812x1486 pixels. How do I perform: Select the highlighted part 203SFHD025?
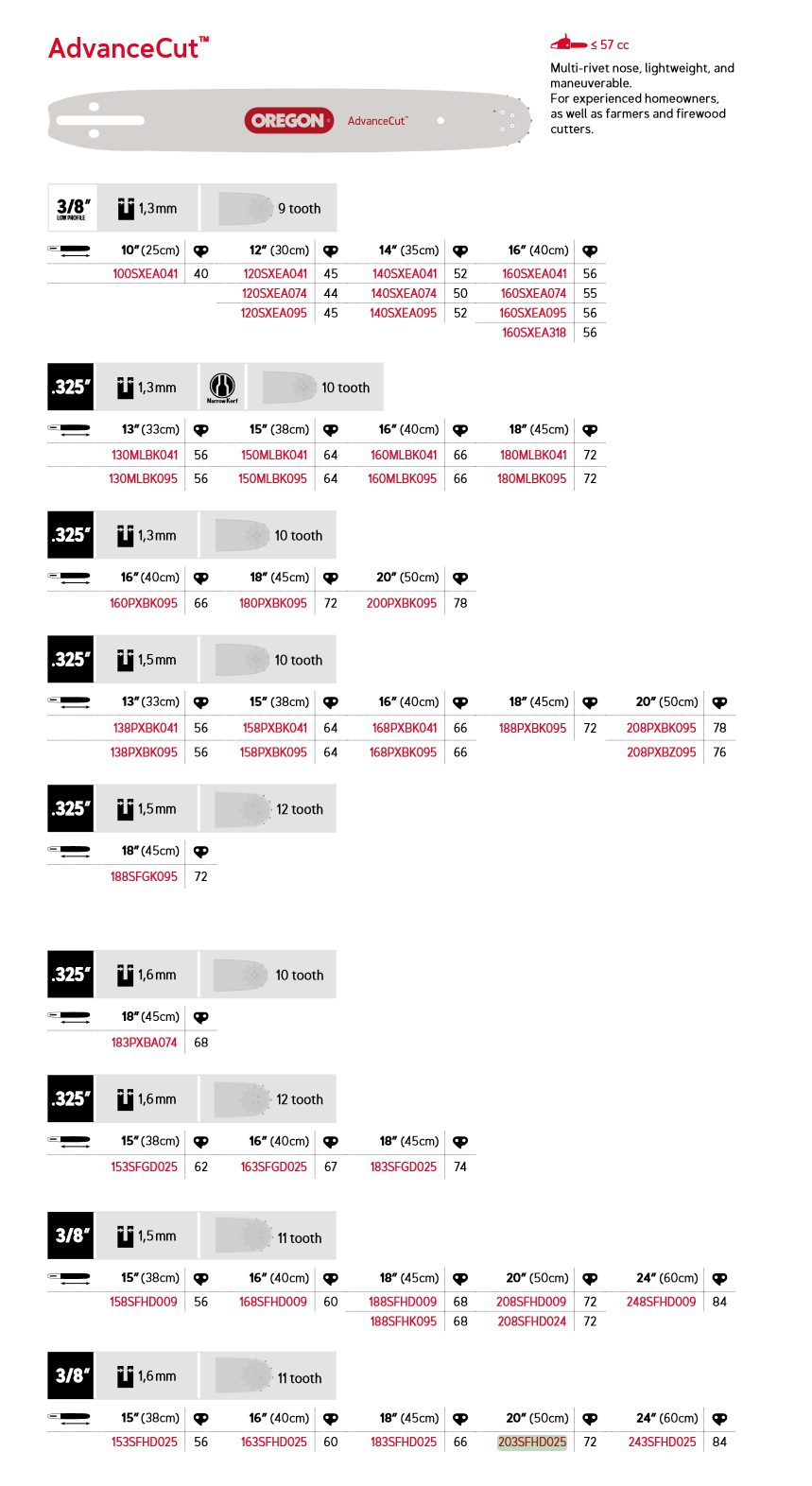532,1443
